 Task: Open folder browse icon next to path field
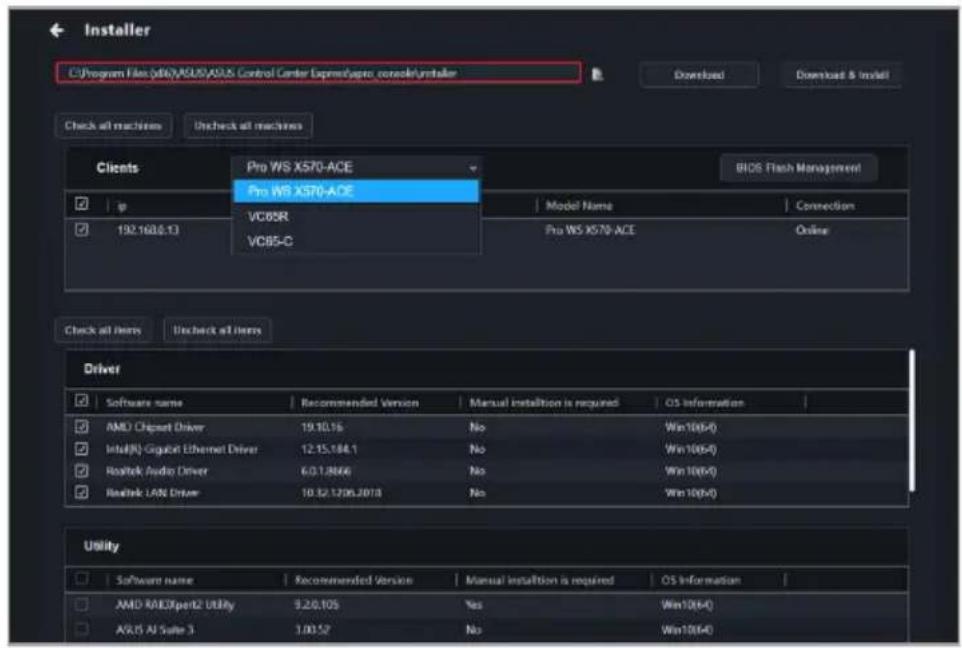coord(597,74)
